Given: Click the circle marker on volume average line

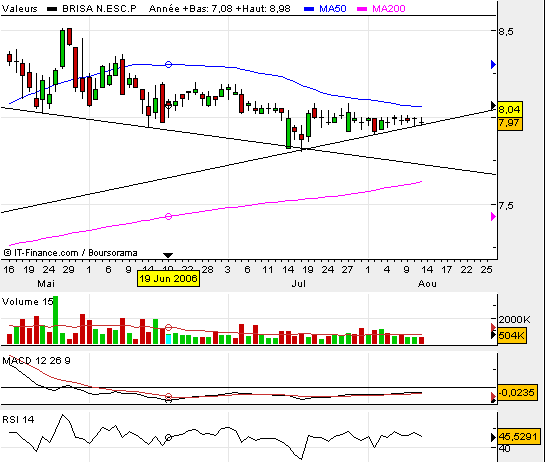Looking at the screenshot, I should pos(168,327).
